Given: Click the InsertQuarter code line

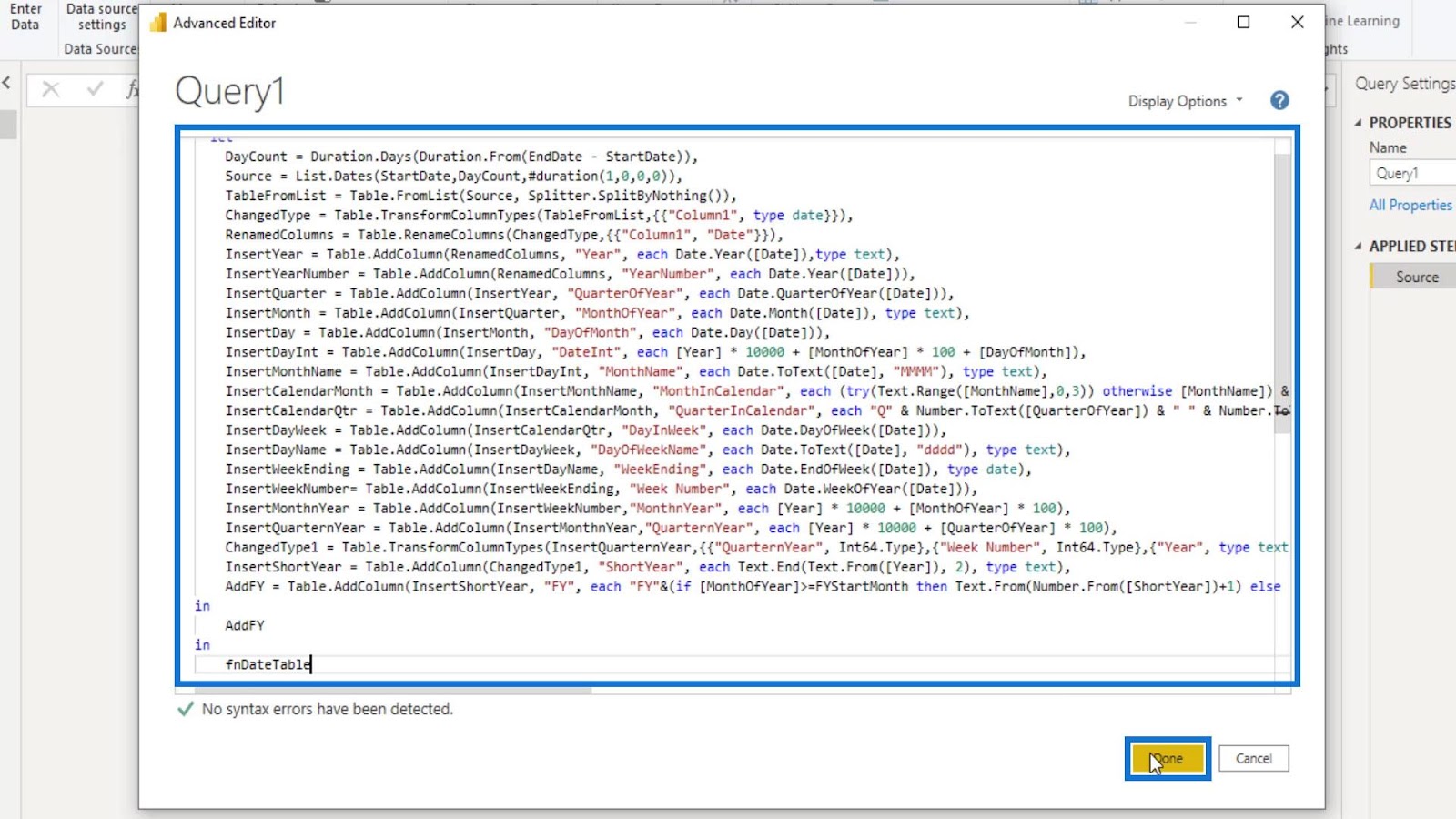Looking at the screenshot, I should pos(590,293).
